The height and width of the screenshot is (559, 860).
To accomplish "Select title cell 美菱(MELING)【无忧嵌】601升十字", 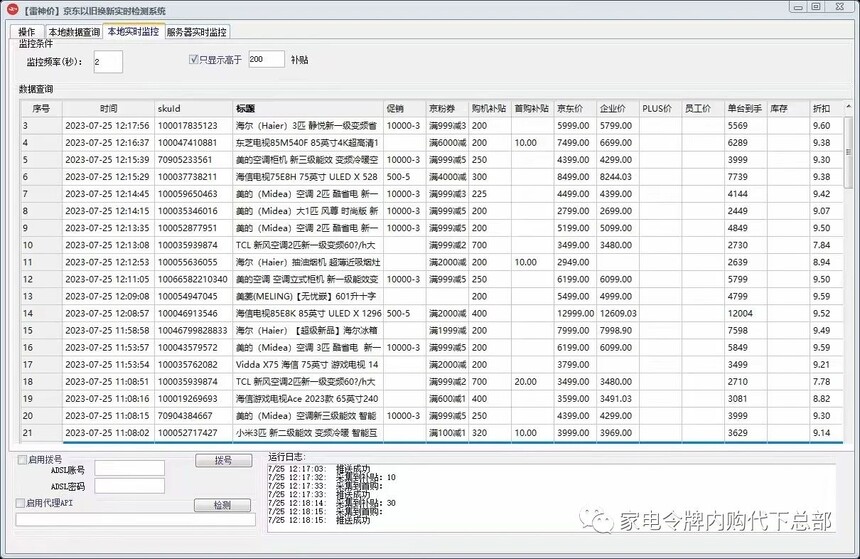I will pyautogui.click(x=308, y=296).
